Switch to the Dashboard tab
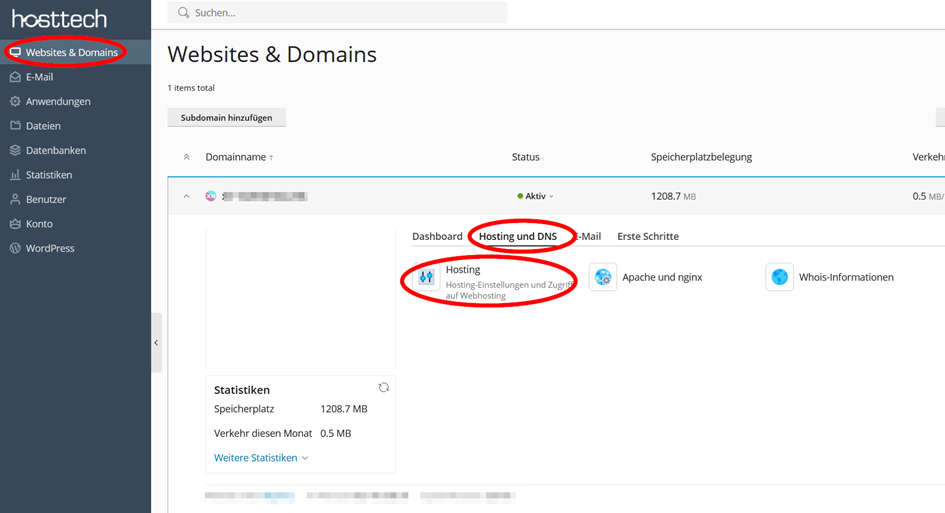The image size is (945, 513). tap(437, 236)
